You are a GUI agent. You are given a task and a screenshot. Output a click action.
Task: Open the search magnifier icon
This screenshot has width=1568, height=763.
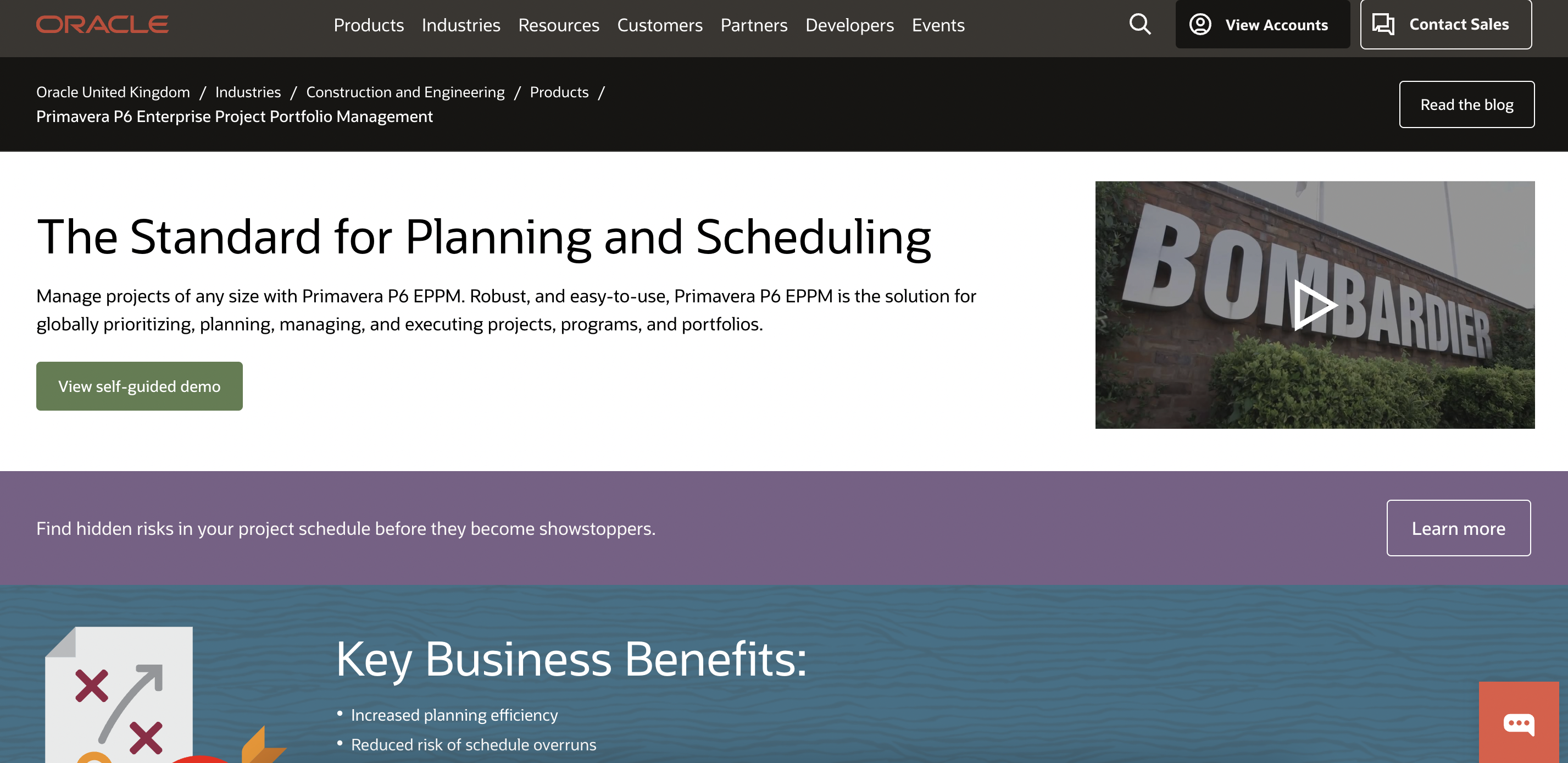(1139, 24)
